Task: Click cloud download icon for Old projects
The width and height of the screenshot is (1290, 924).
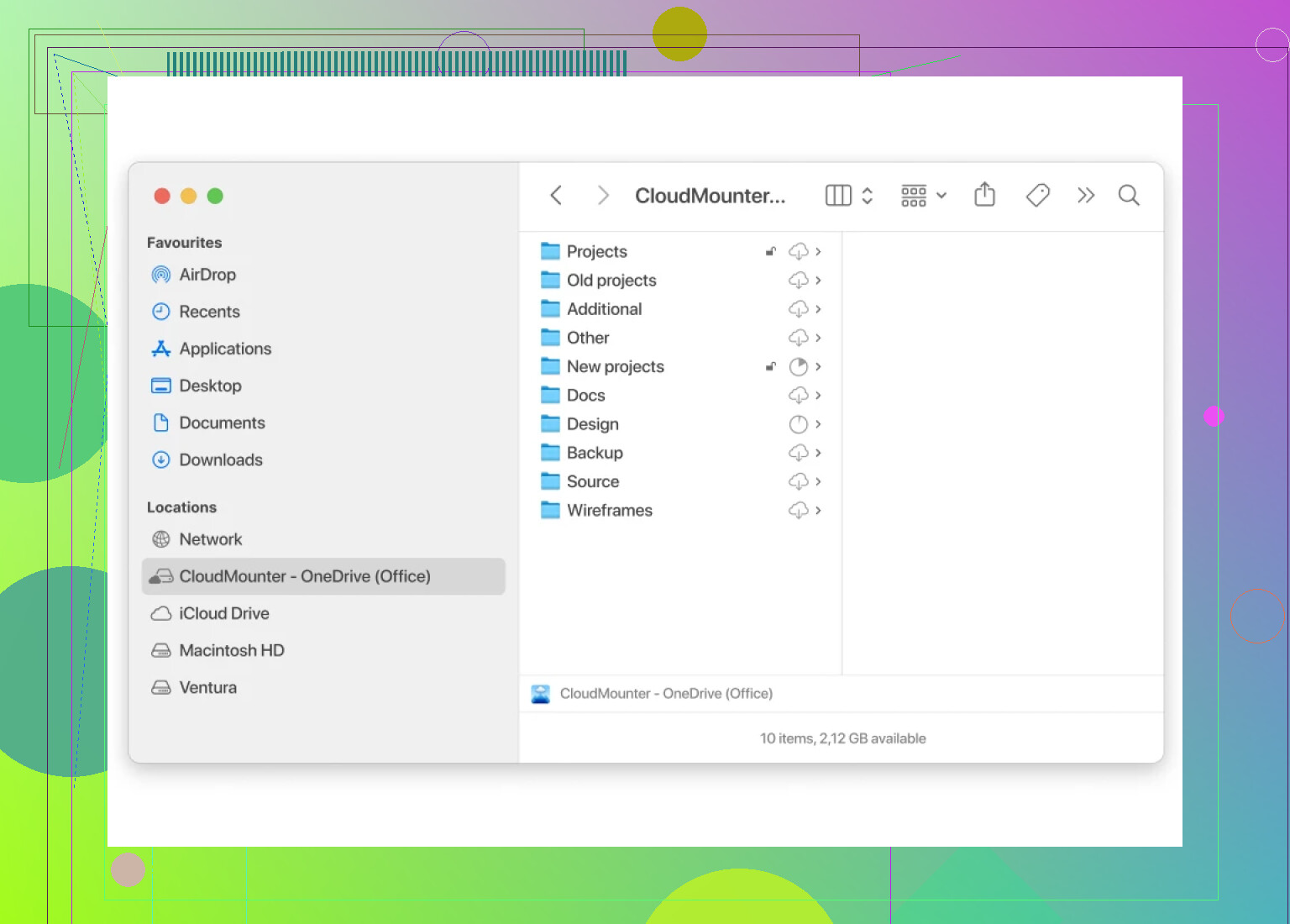Action: coord(798,280)
